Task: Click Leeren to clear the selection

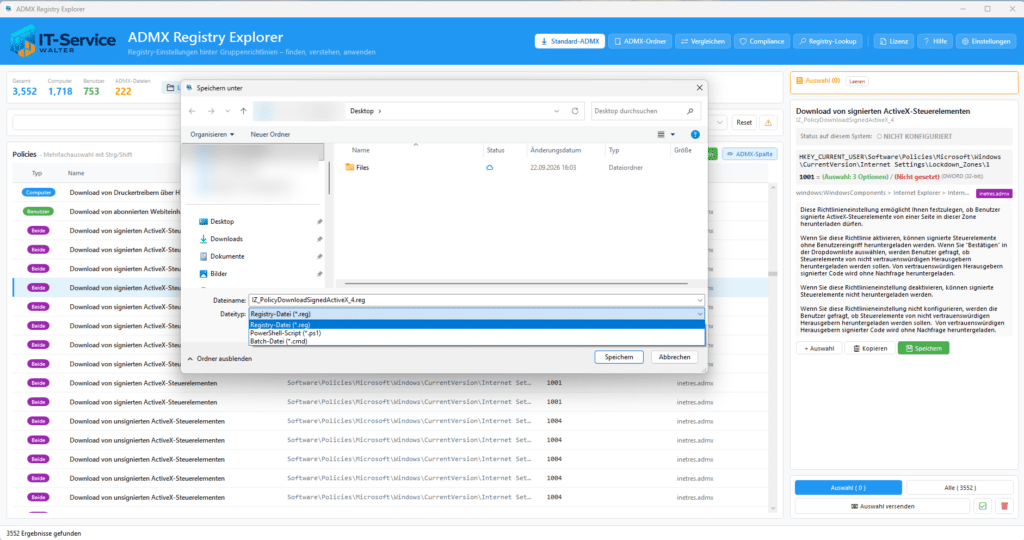Action: pos(857,82)
